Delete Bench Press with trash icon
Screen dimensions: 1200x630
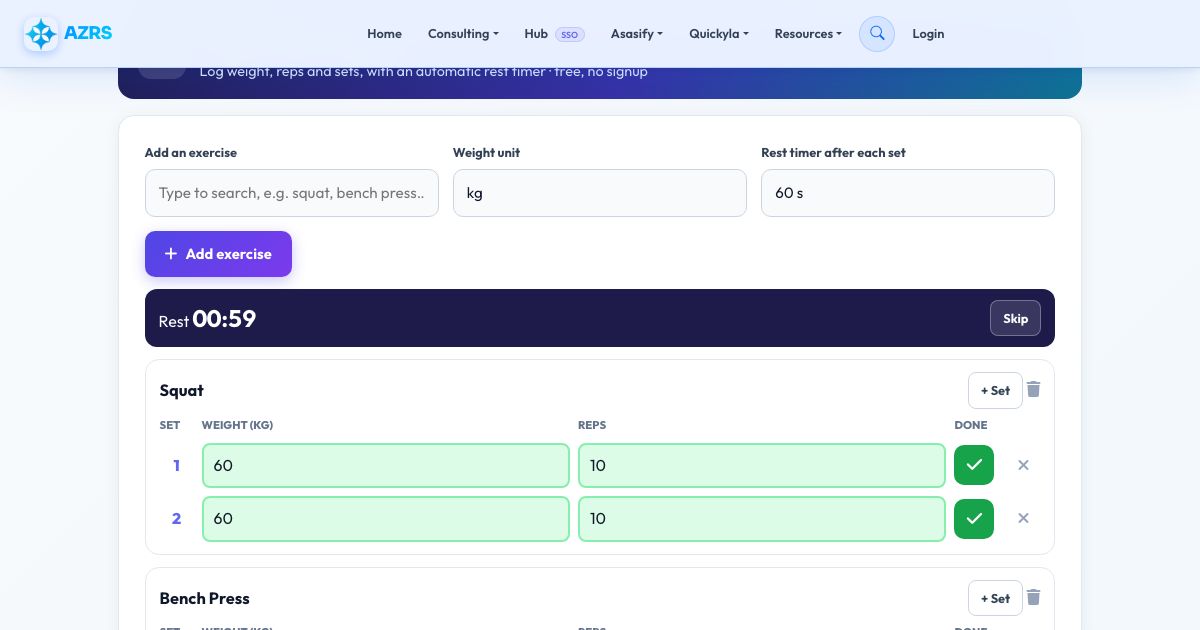point(1034,598)
